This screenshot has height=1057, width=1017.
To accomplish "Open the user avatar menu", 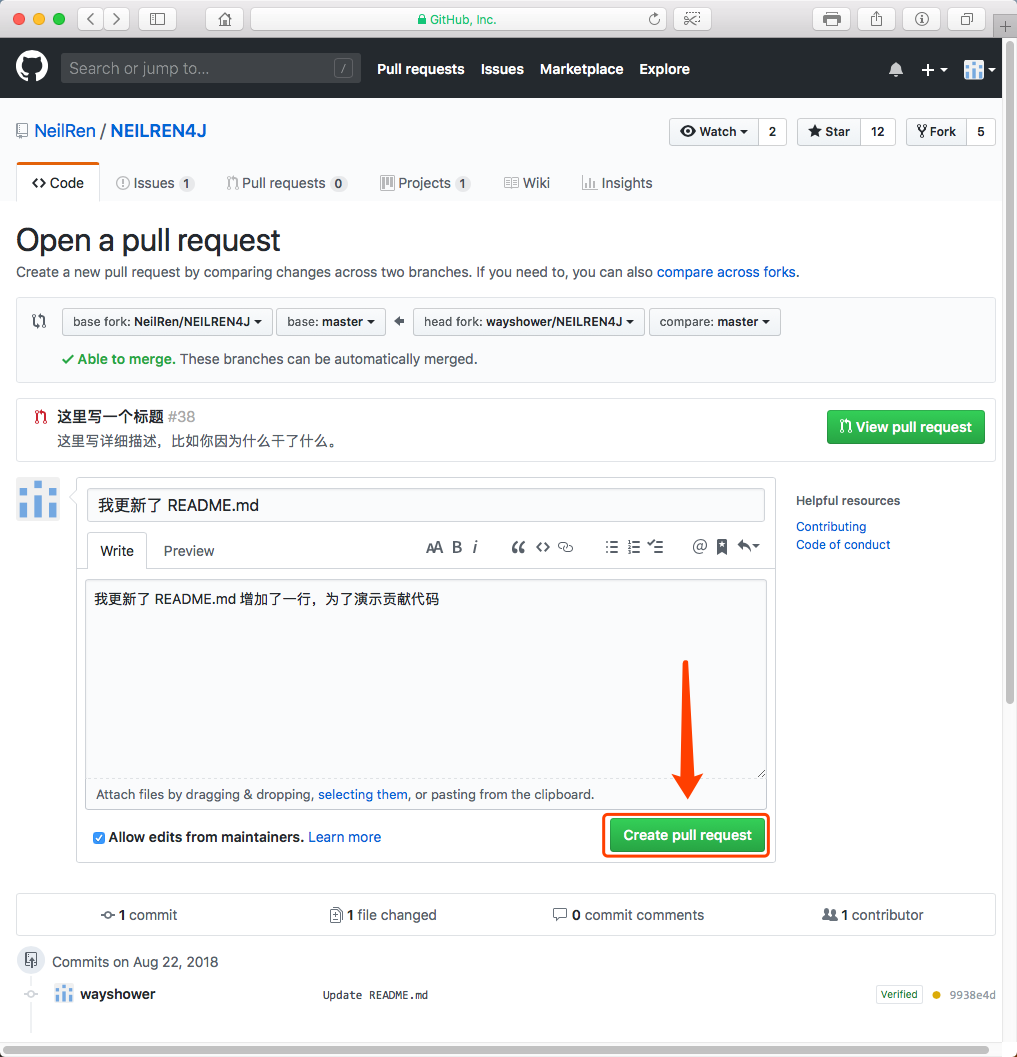I will 979,69.
